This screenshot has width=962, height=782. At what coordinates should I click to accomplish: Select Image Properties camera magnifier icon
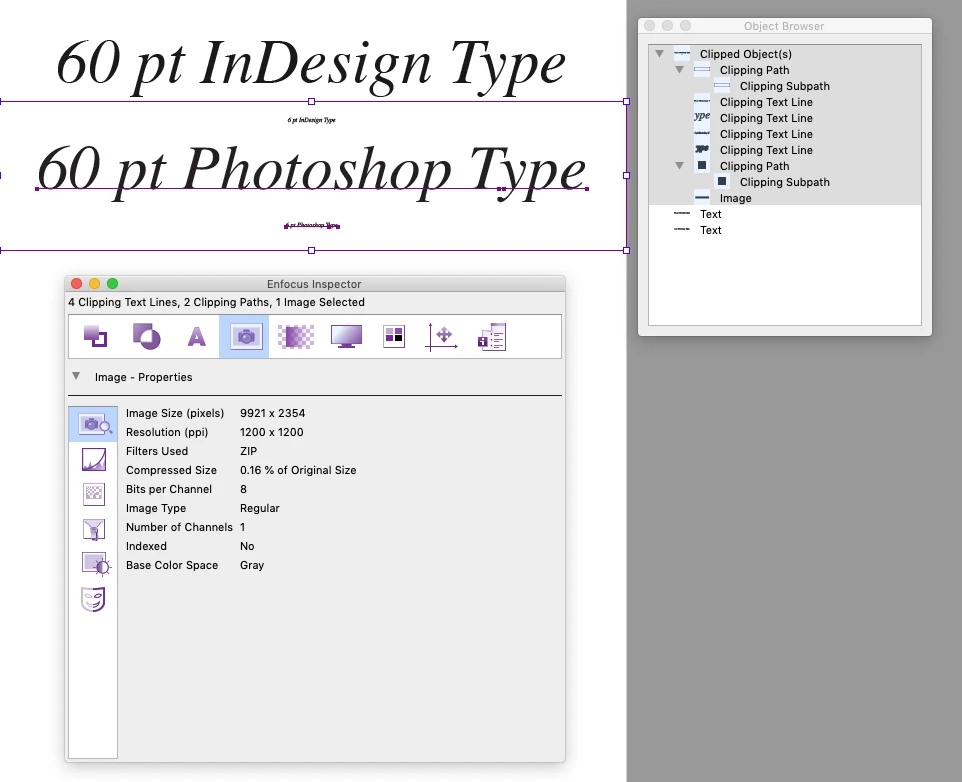tap(93, 424)
